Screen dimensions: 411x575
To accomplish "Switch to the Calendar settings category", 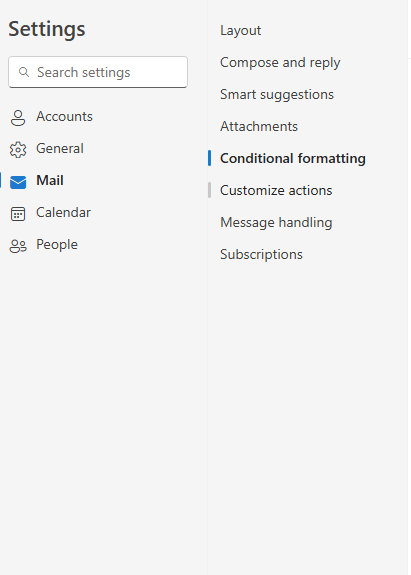I will (63, 212).
